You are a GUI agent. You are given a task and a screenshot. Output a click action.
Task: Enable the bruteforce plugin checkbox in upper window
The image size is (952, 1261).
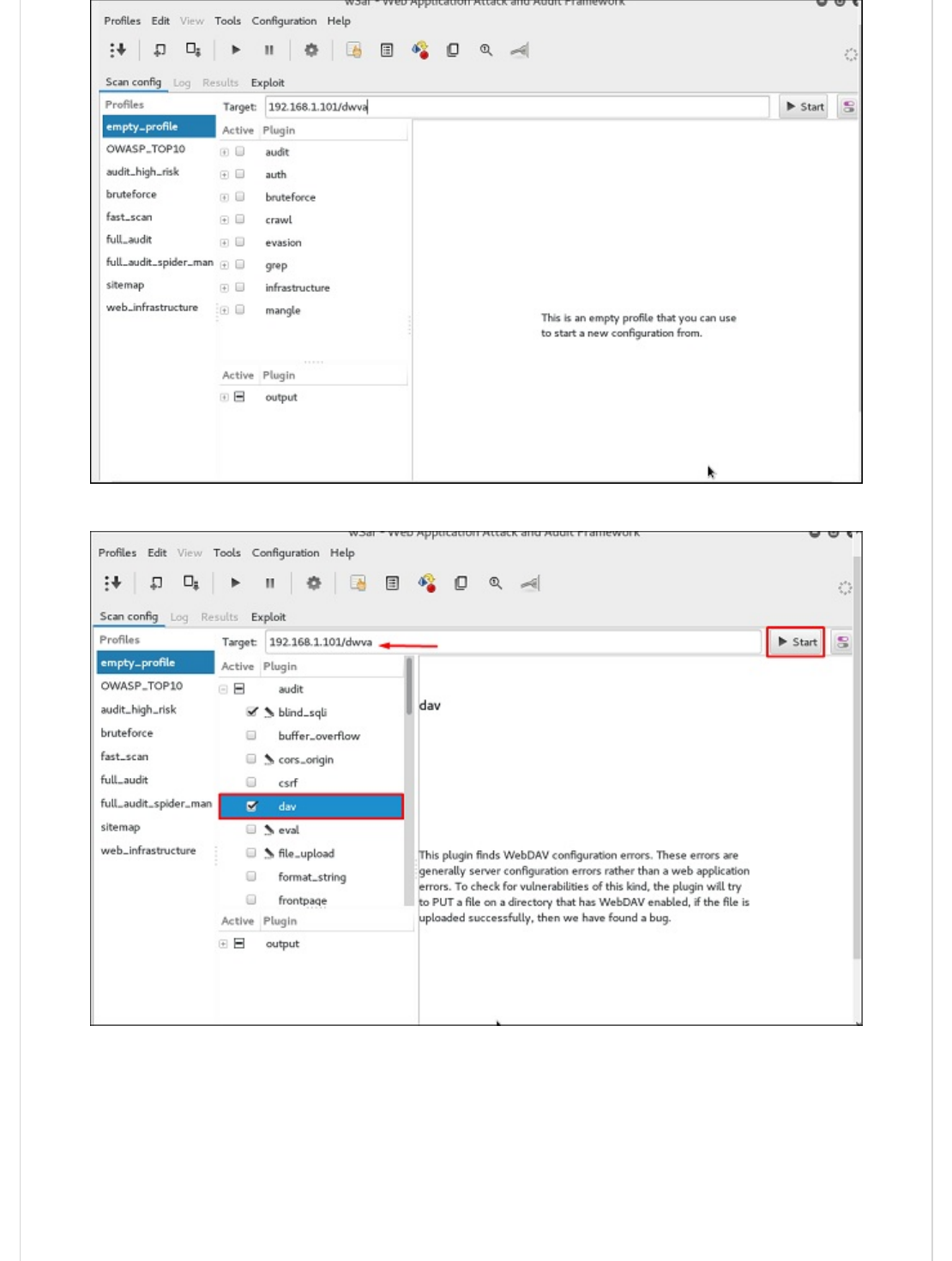point(240,196)
